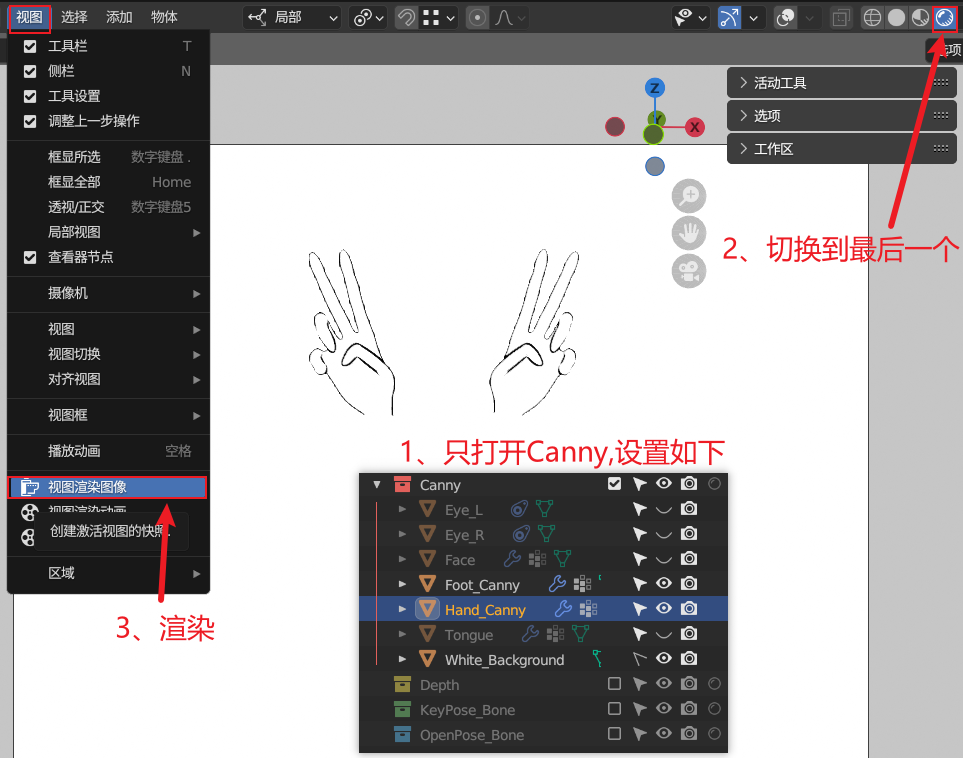The width and height of the screenshot is (963, 758).
Task: Show Tongue using its visibility icon
Action: 663,634
